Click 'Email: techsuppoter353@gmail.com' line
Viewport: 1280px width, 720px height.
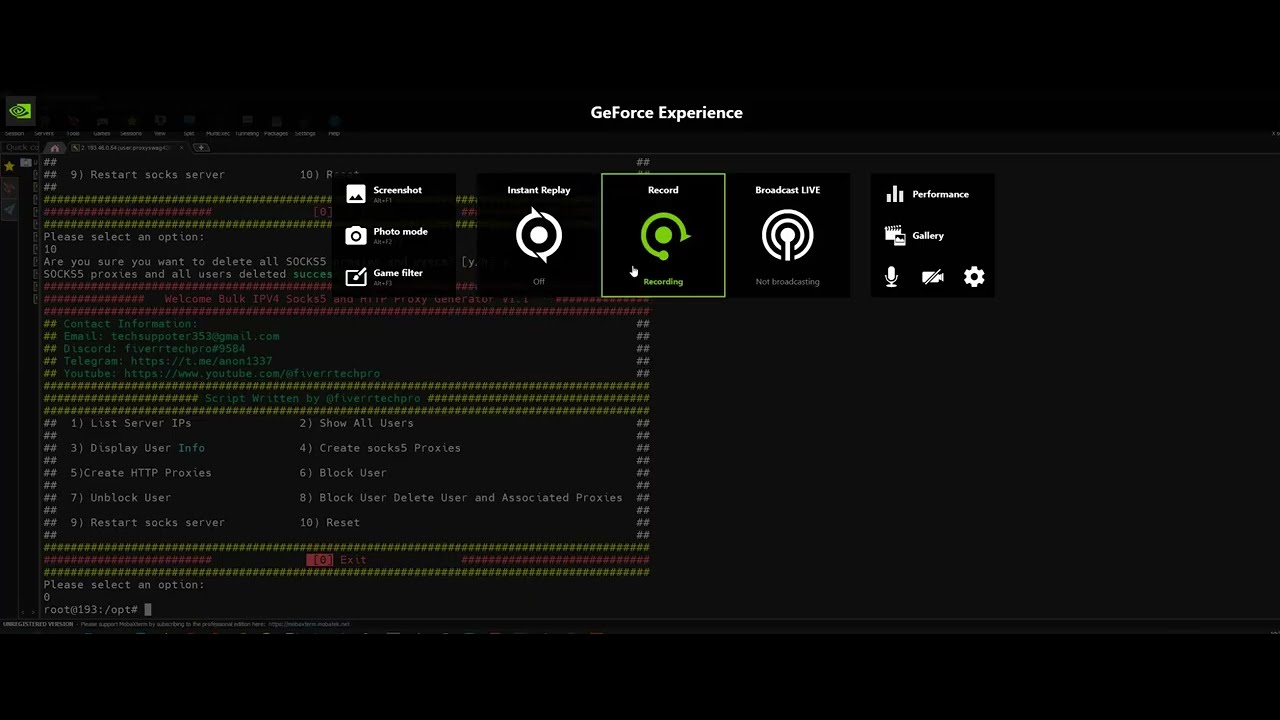click(x=171, y=336)
